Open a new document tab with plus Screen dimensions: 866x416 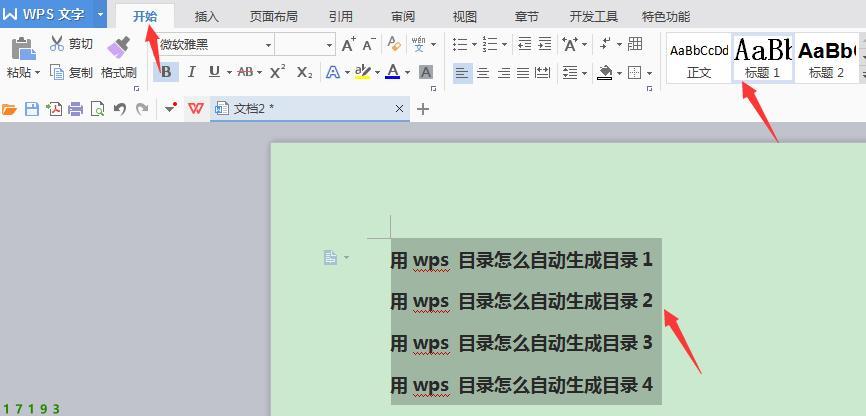[x=423, y=109]
